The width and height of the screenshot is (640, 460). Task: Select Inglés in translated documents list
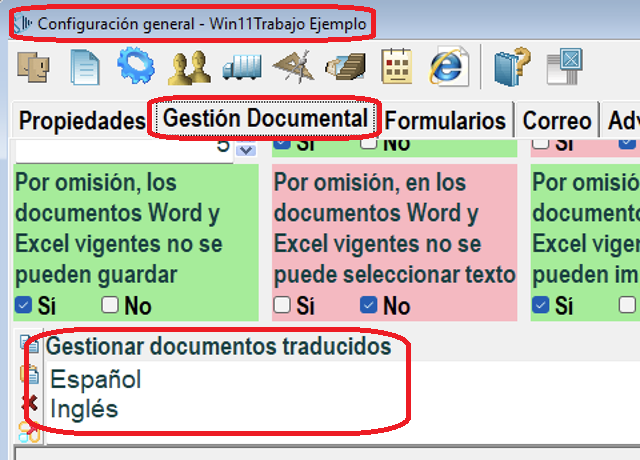(x=84, y=408)
